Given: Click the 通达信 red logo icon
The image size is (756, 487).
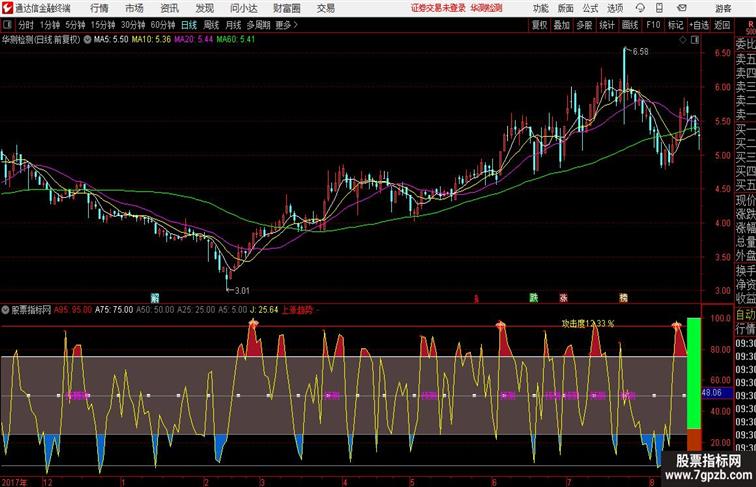Looking at the screenshot, I should click(x=7, y=8).
